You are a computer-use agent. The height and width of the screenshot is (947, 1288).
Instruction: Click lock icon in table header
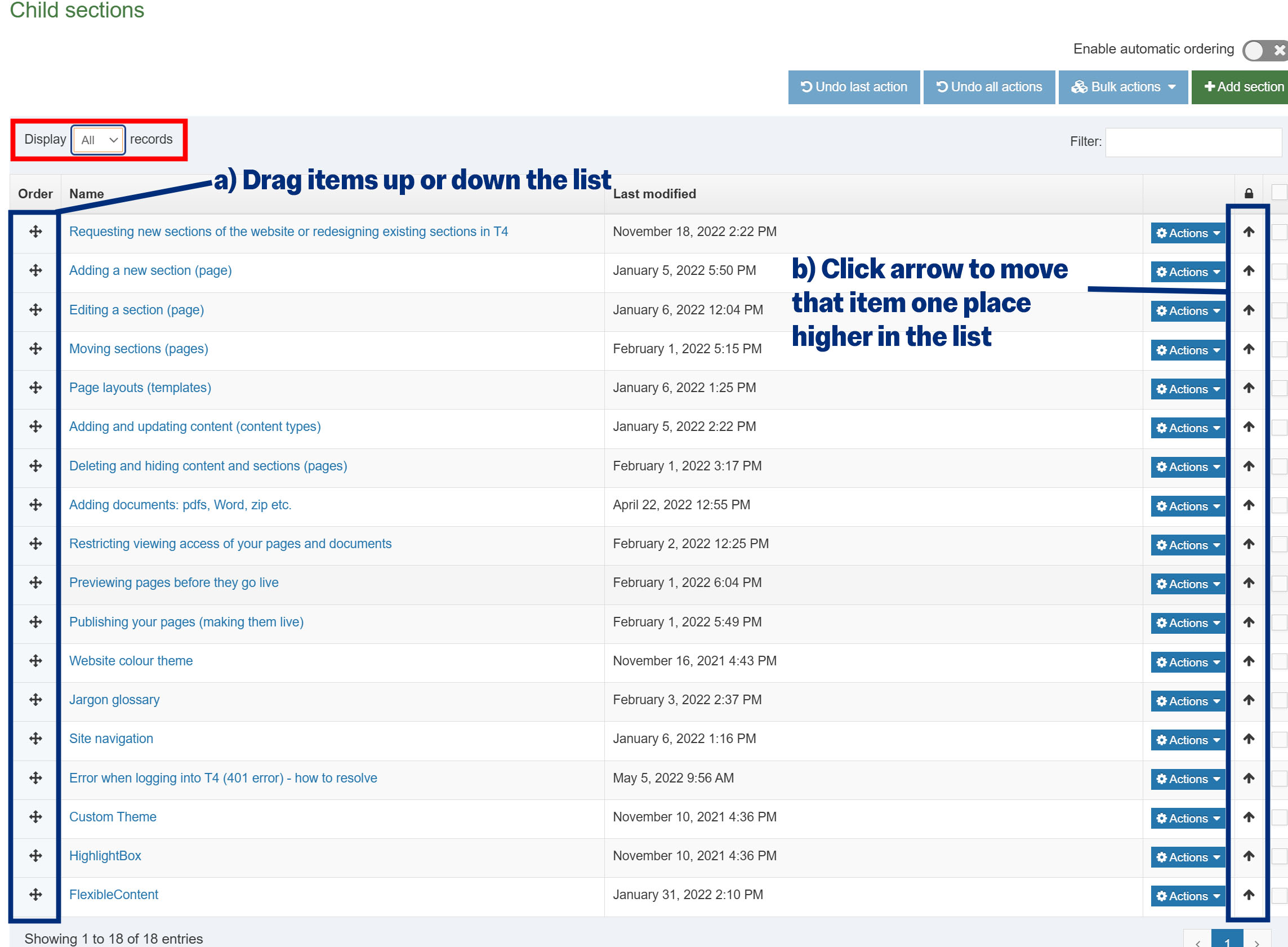click(1249, 194)
